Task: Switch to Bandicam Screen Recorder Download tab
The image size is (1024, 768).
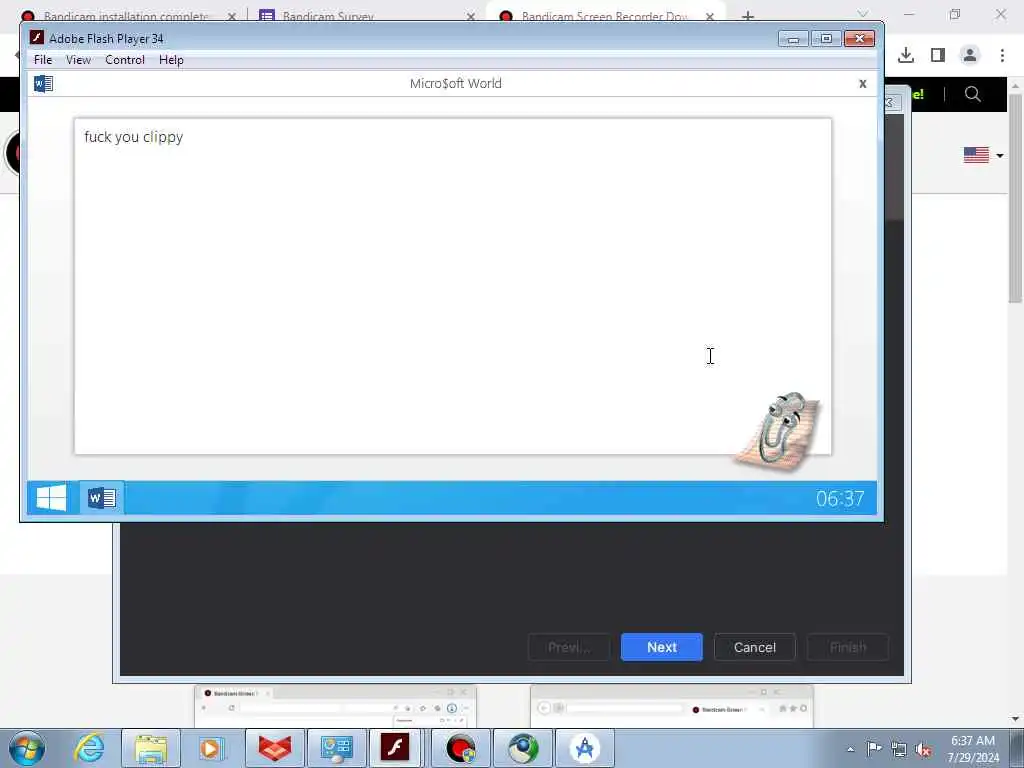Action: 604,16
